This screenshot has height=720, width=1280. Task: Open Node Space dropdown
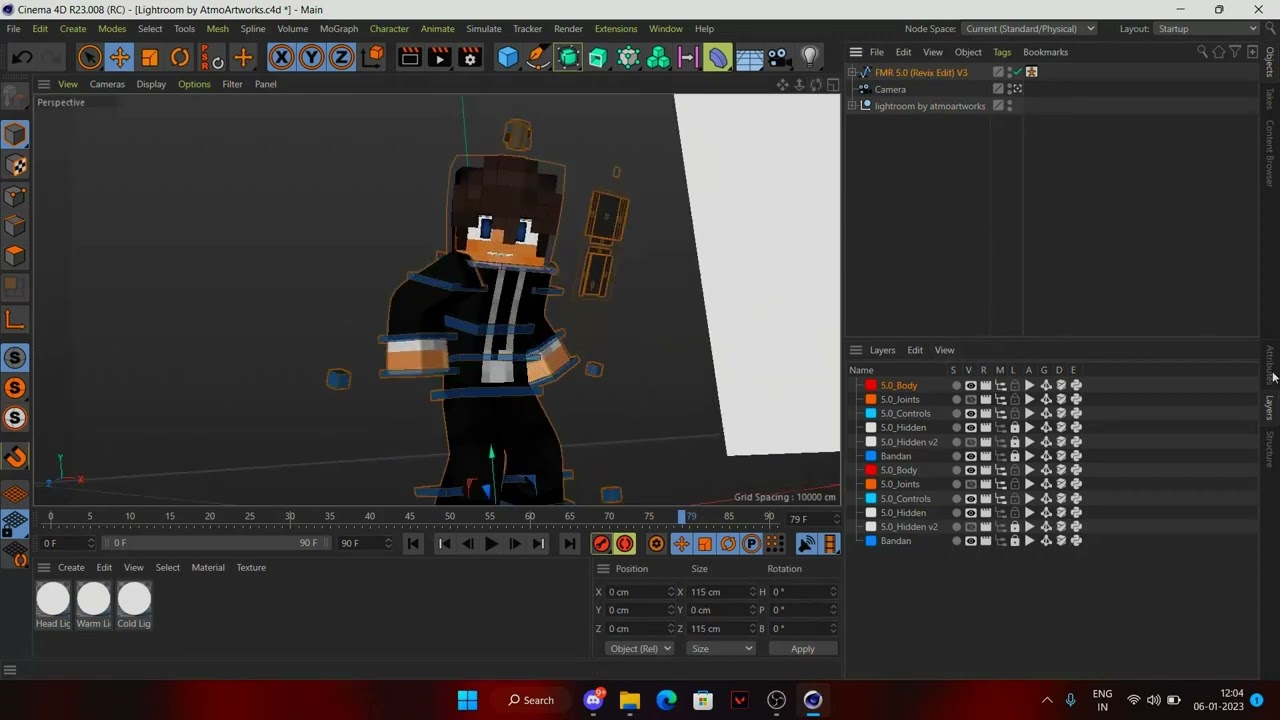point(1029,29)
